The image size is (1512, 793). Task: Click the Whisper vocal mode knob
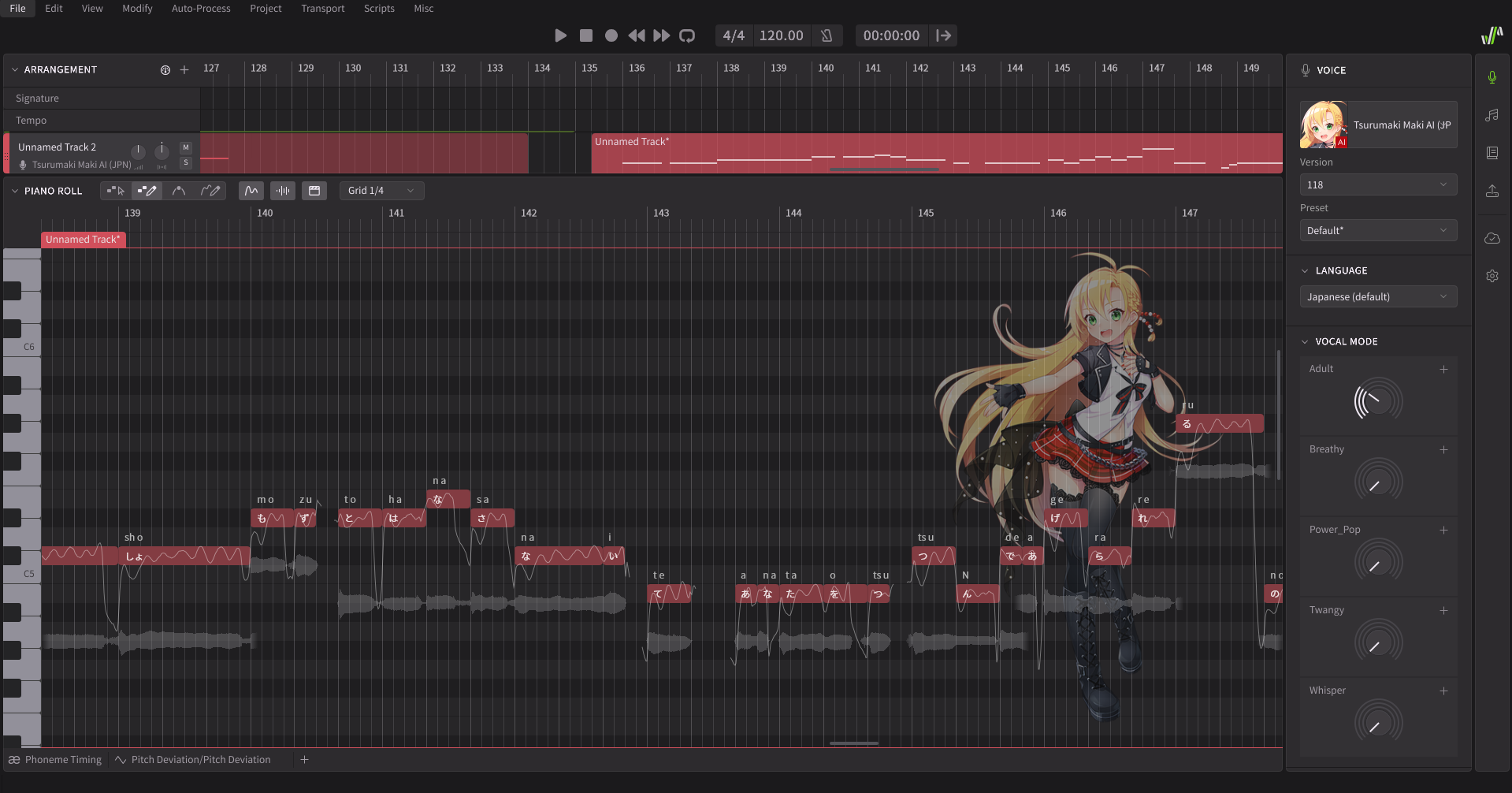tap(1378, 722)
